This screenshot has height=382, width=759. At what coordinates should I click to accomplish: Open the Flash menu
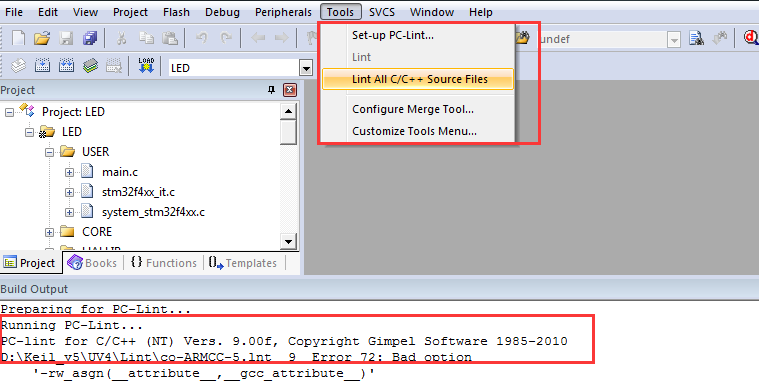point(176,12)
